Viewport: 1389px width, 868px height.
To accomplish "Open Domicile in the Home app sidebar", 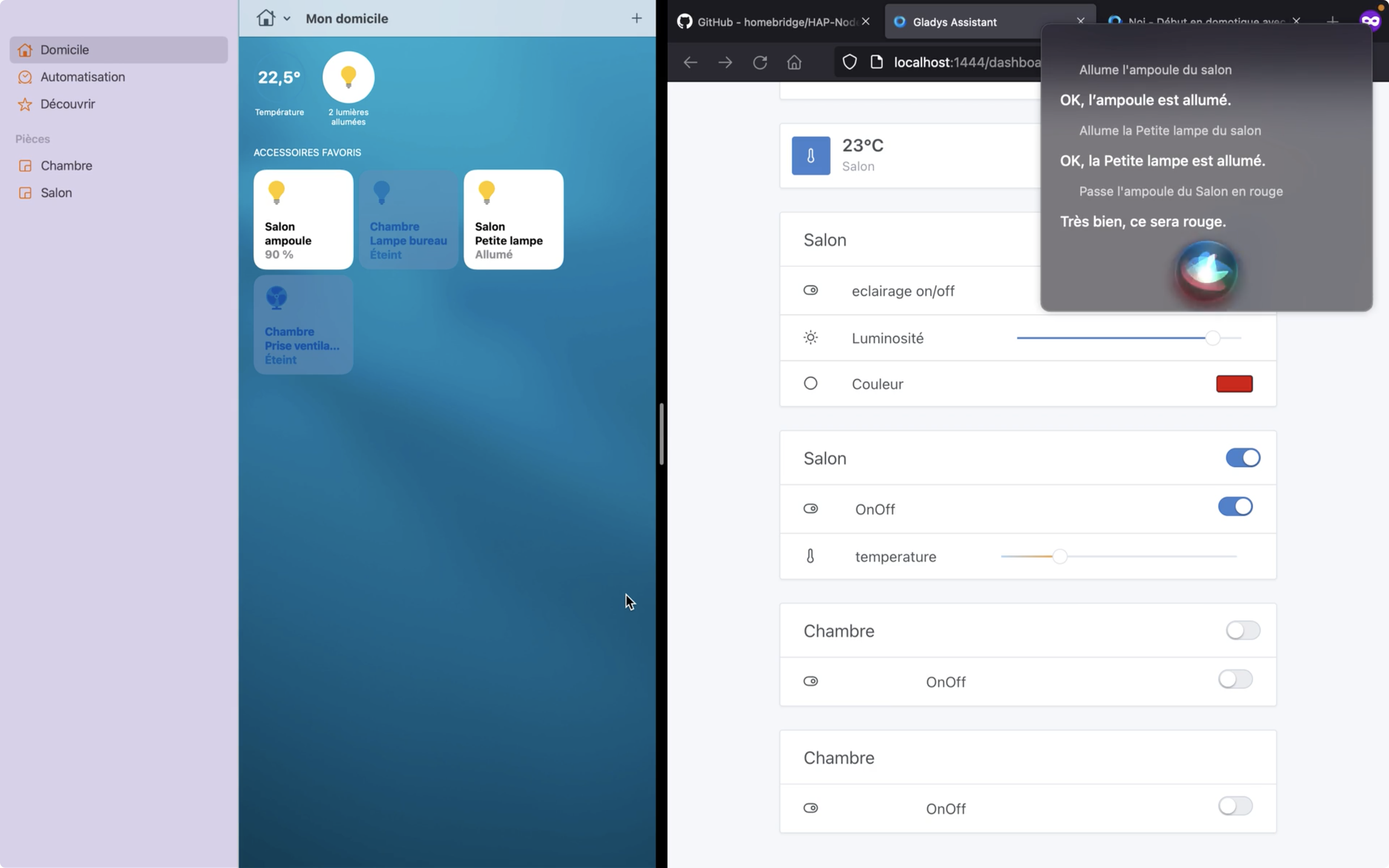I will (119, 50).
